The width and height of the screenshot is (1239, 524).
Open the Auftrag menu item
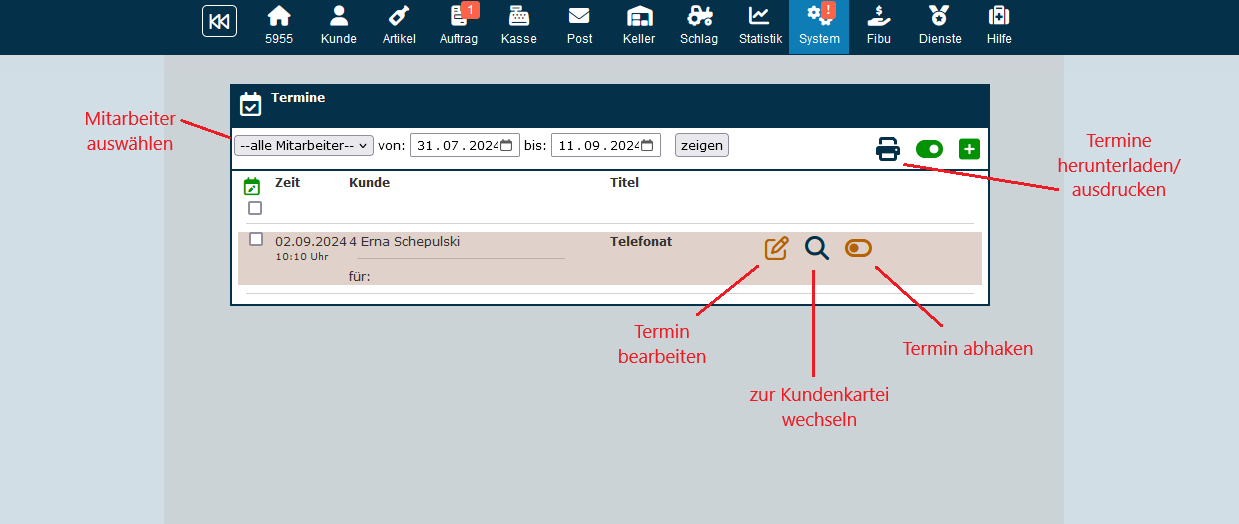(x=459, y=26)
